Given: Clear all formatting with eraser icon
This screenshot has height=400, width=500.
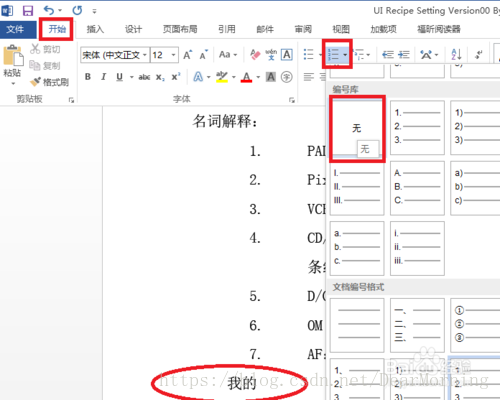Looking at the screenshot, I should 255,55.
